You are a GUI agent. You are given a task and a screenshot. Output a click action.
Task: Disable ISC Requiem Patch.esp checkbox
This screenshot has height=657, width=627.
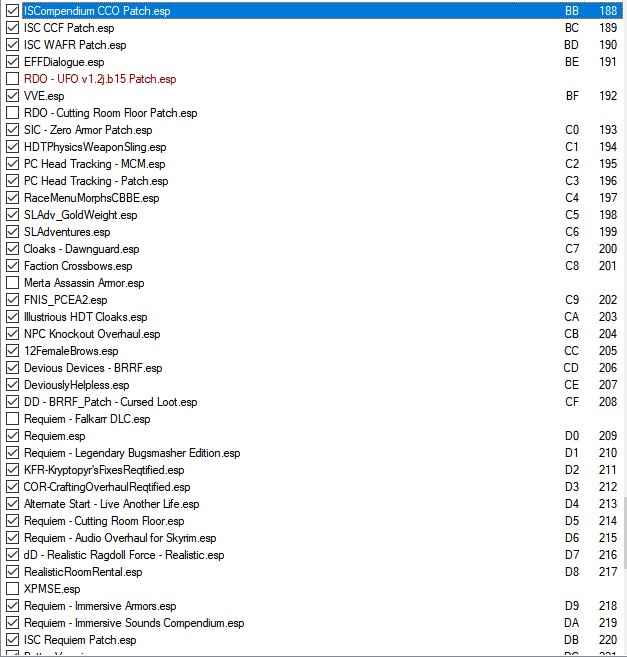point(13,640)
